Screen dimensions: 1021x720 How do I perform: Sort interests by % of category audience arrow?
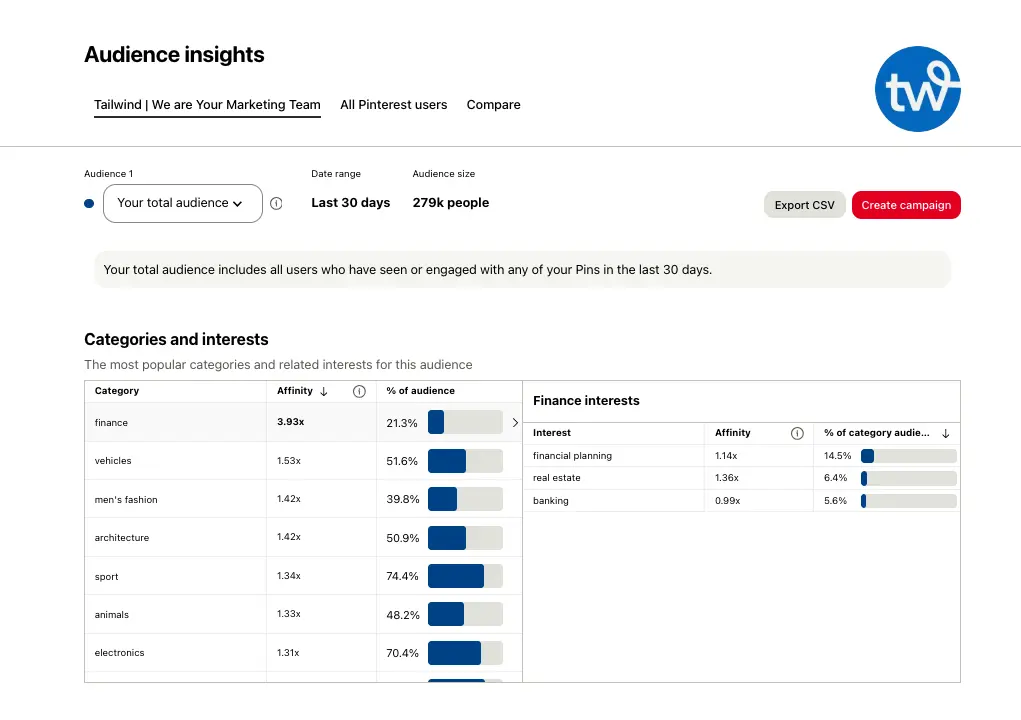tap(946, 433)
